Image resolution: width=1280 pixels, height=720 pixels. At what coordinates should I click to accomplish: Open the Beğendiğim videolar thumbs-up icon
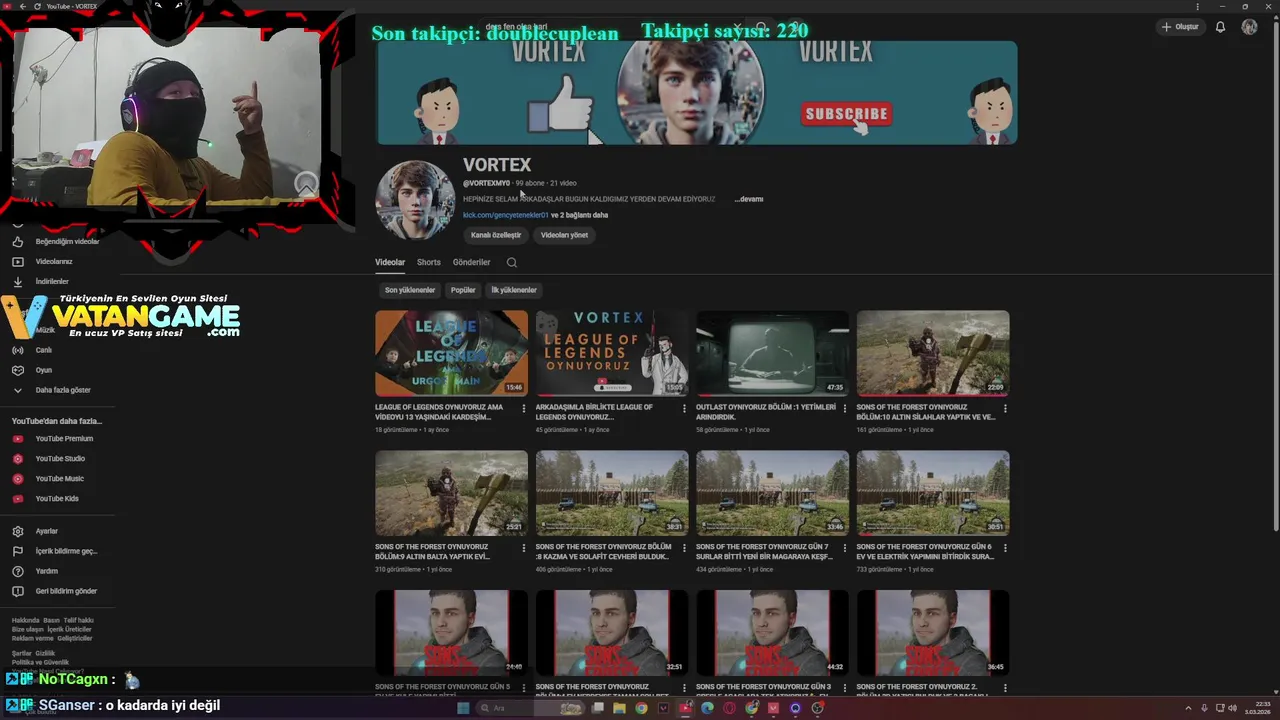tap(17, 241)
